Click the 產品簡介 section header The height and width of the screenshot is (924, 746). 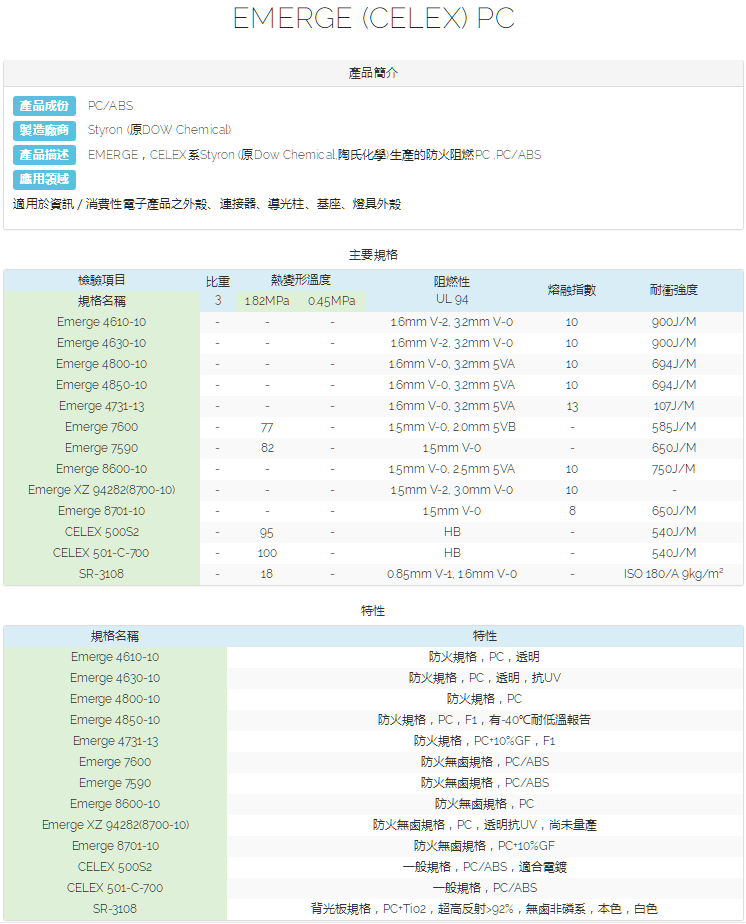(373, 73)
